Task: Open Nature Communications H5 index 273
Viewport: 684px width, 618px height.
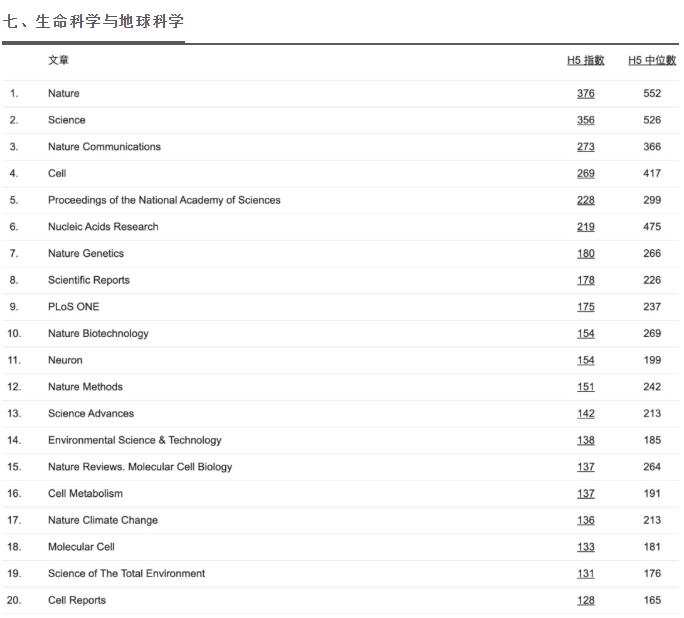Action: point(585,147)
